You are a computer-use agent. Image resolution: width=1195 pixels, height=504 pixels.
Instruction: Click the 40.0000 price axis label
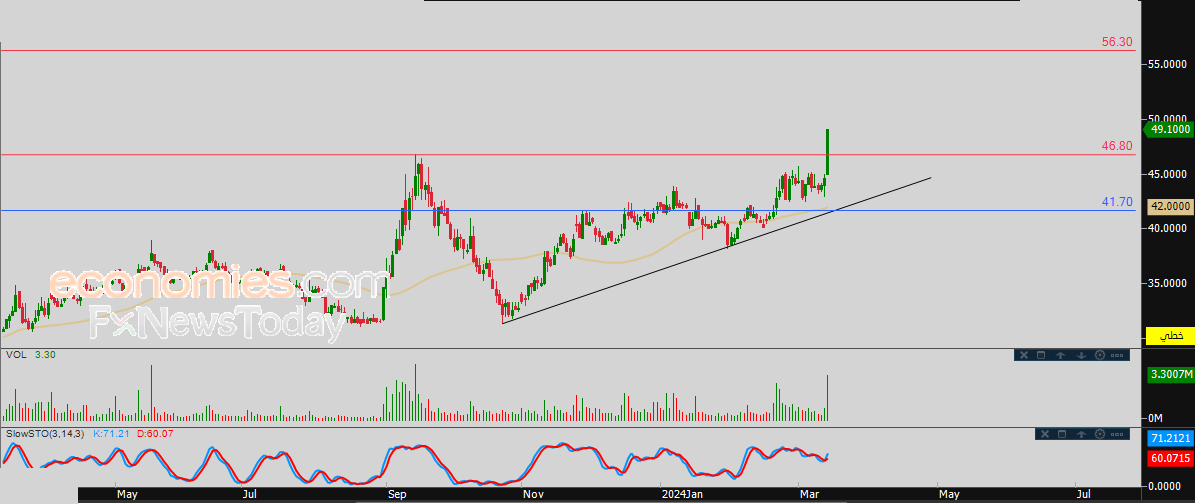pos(1170,228)
